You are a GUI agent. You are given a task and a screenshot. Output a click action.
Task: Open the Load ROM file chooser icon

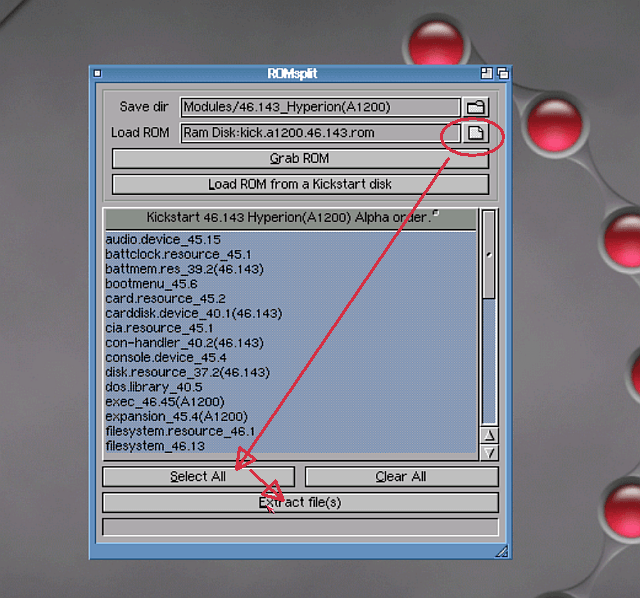pos(476,133)
